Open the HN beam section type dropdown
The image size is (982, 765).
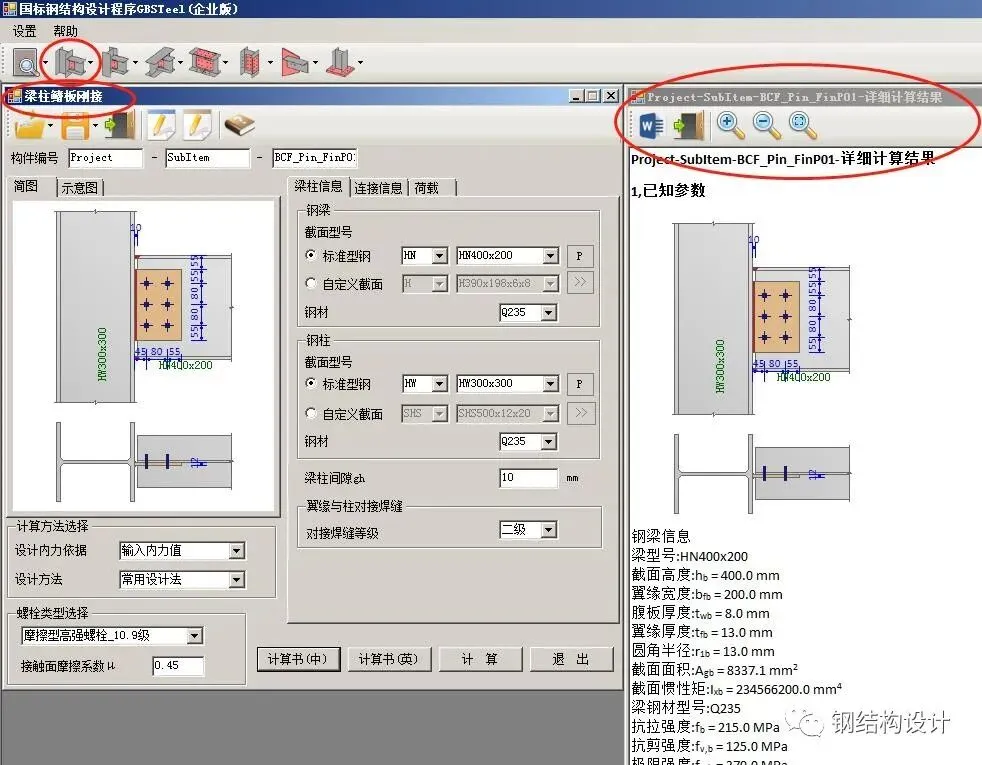point(440,255)
